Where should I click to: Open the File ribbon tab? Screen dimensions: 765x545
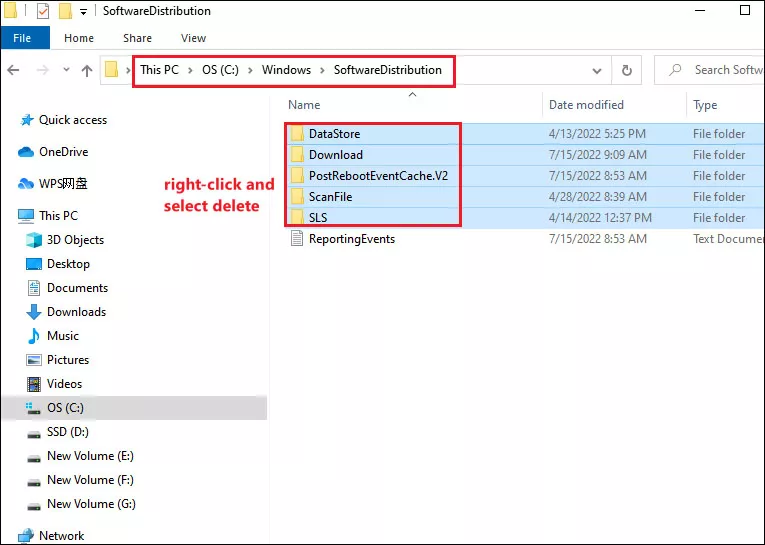point(25,38)
